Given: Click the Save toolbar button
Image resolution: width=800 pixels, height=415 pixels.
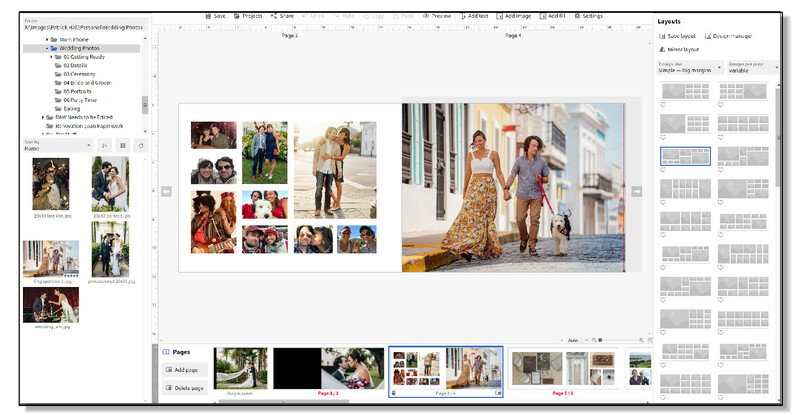Looking at the screenshot, I should [215, 16].
